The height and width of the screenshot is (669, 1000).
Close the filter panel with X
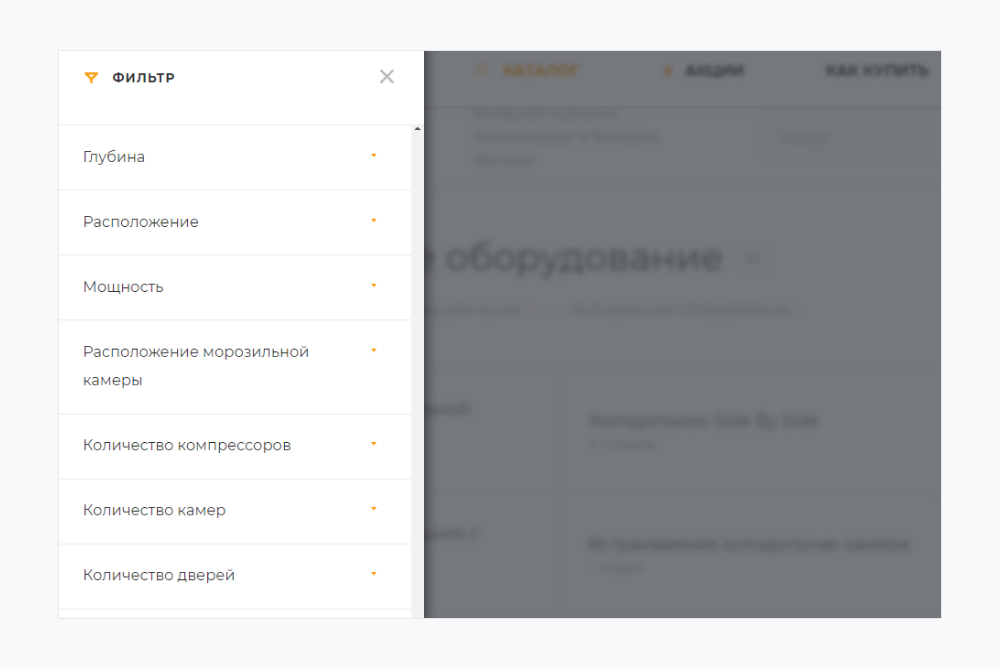[387, 77]
